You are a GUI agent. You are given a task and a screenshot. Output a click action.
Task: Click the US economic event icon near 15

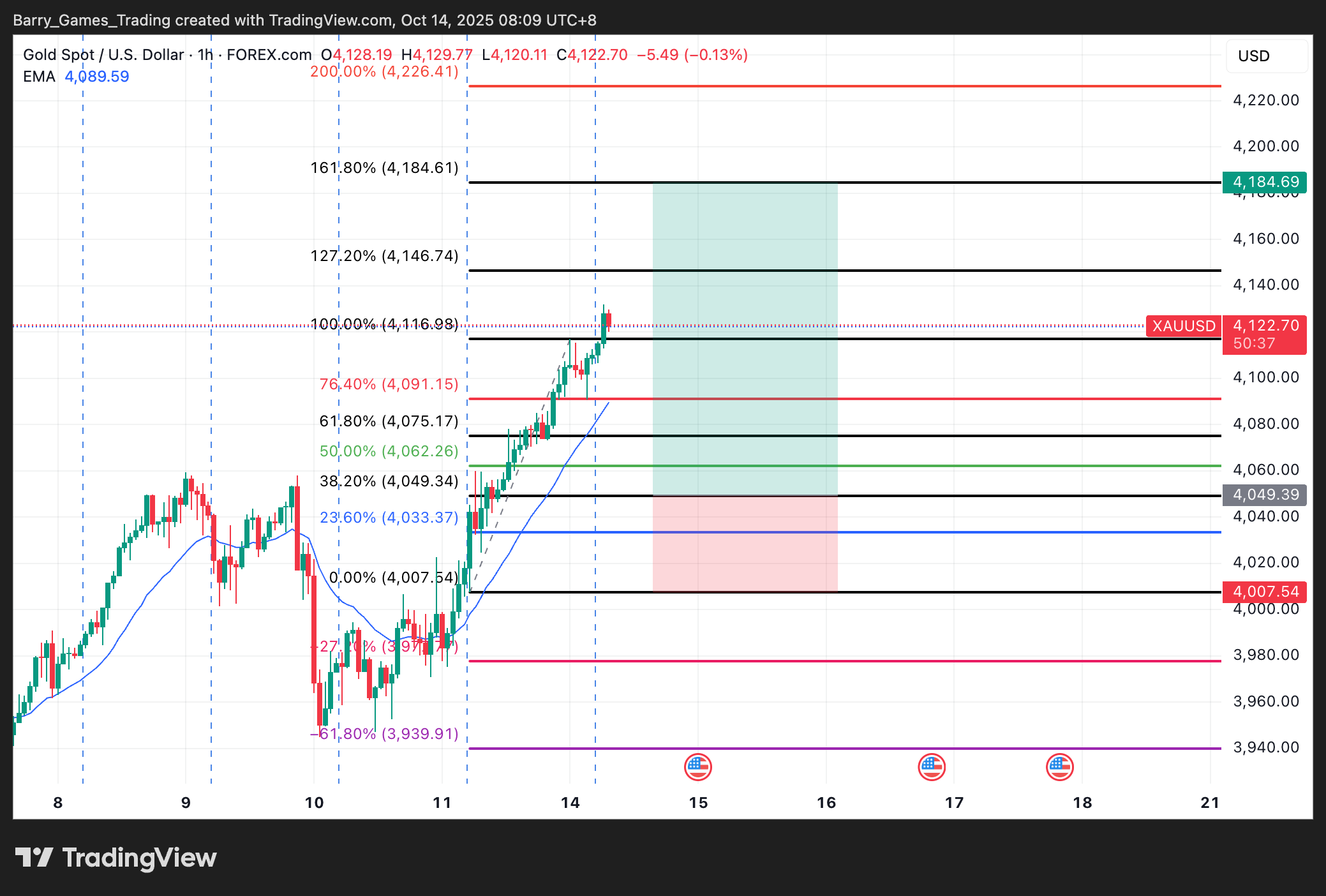click(697, 766)
